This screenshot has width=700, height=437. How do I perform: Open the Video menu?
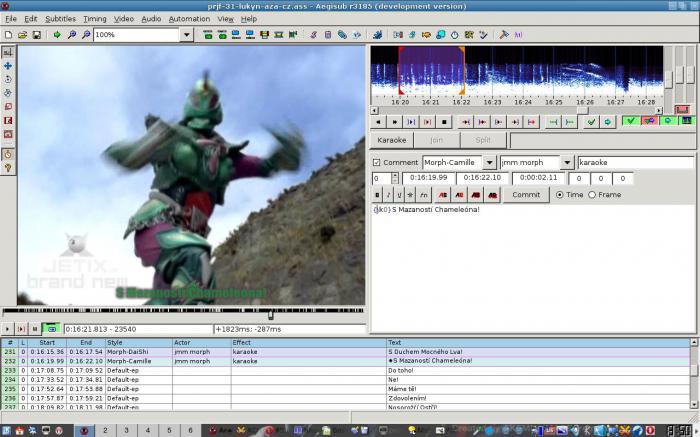click(x=124, y=19)
